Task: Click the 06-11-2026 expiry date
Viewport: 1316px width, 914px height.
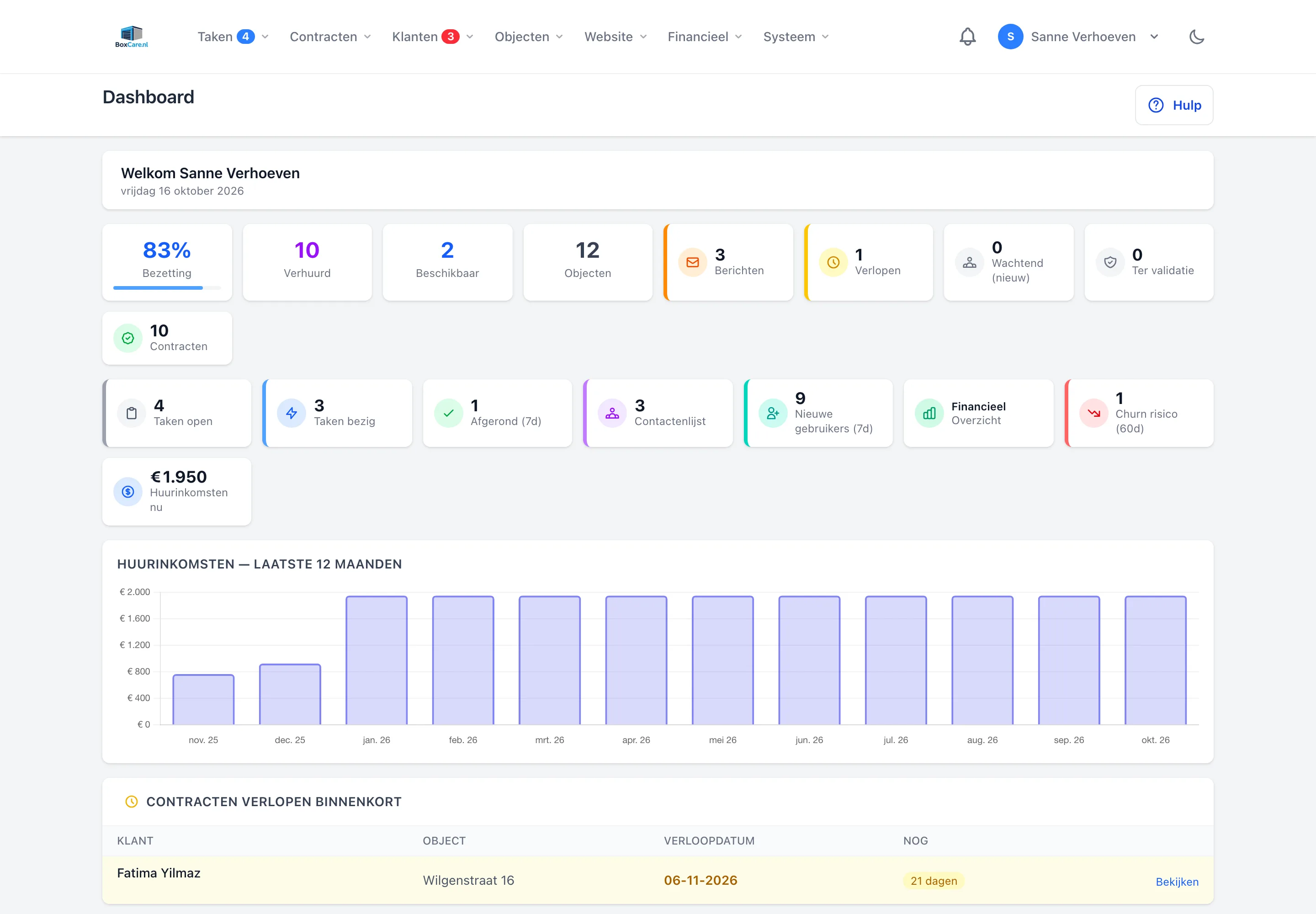Action: click(700, 880)
